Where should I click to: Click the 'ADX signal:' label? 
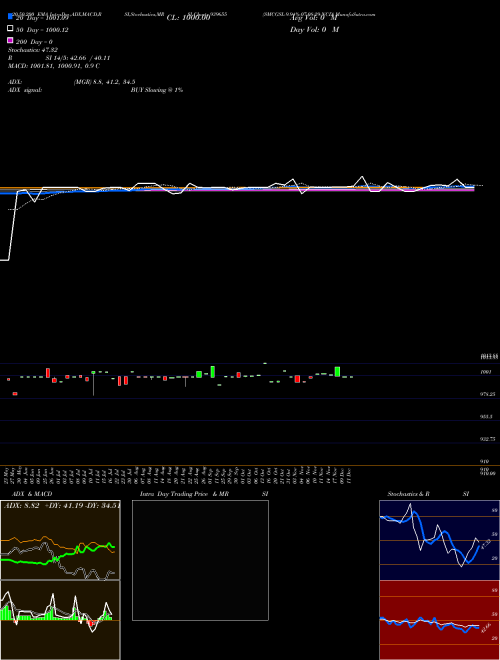[25, 90]
